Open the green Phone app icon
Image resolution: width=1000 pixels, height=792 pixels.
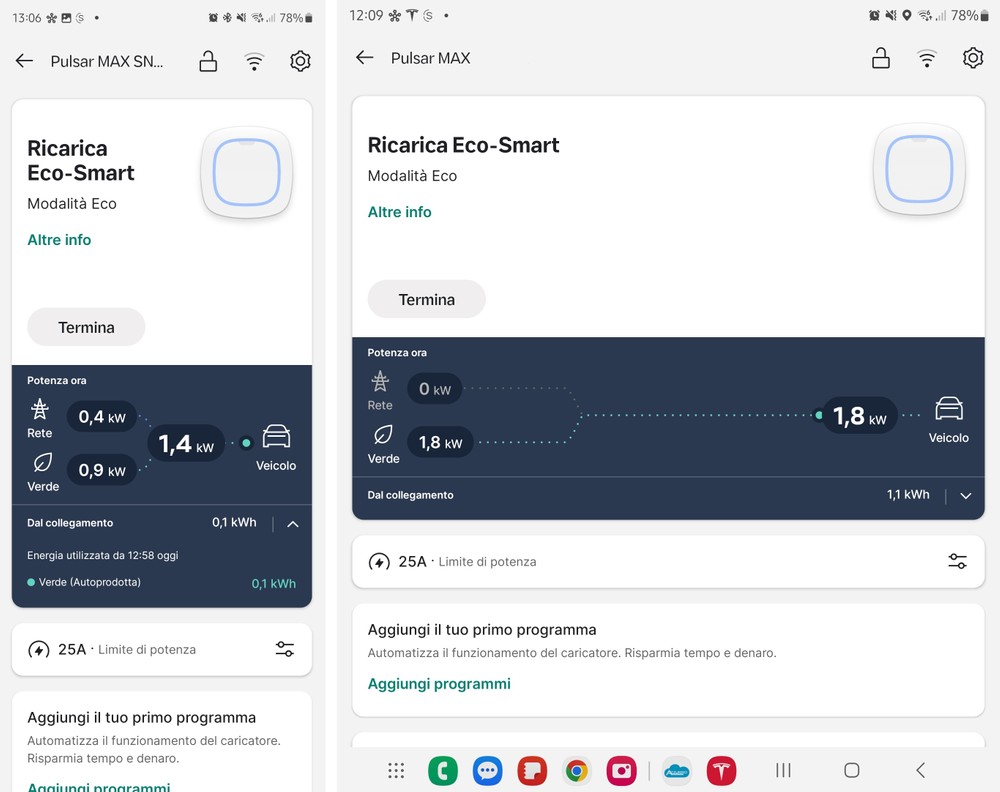coord(442,770)
